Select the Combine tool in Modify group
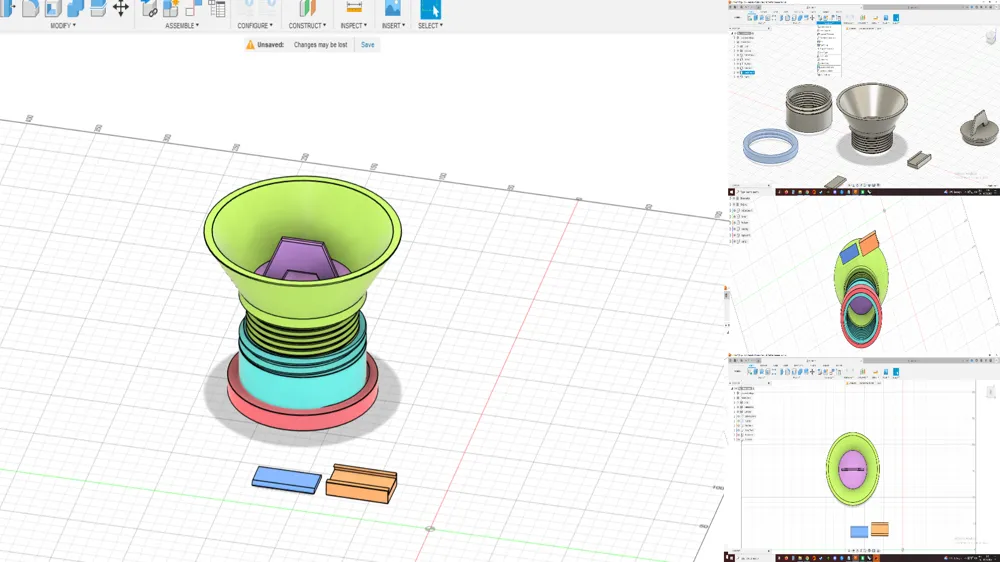 point(75,8)
